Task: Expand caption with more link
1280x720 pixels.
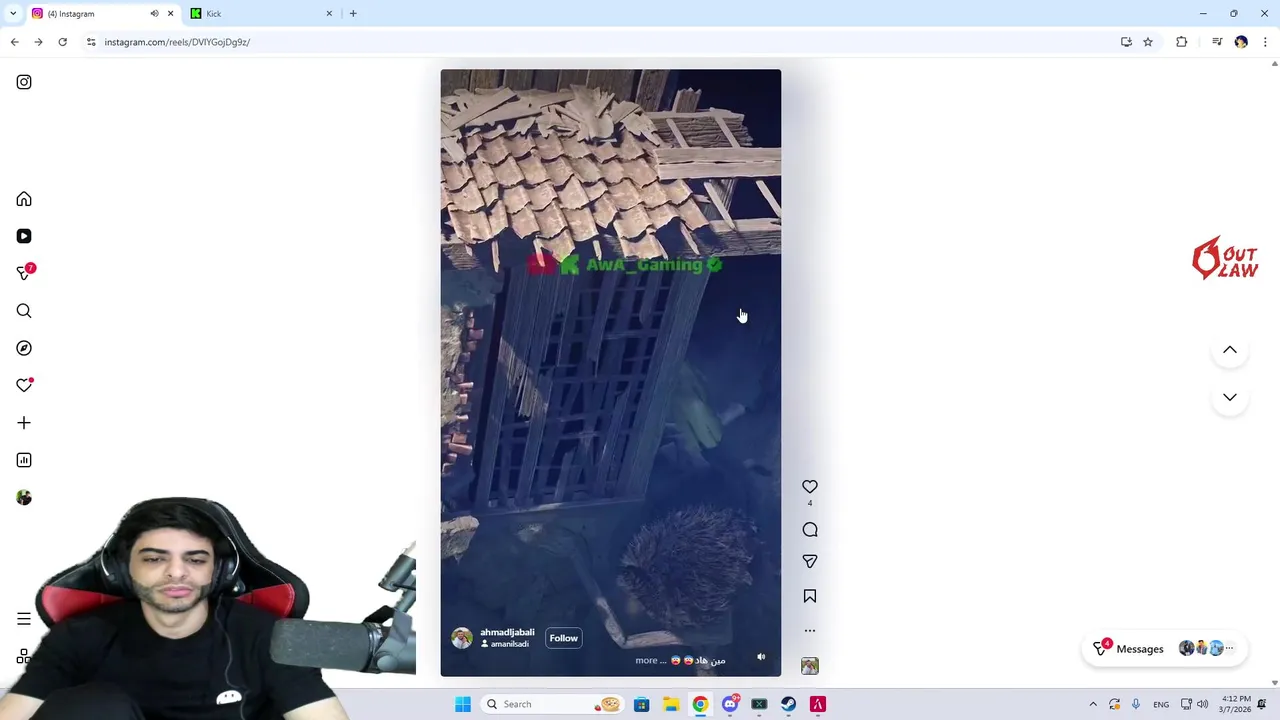Action: coord(651,660)
